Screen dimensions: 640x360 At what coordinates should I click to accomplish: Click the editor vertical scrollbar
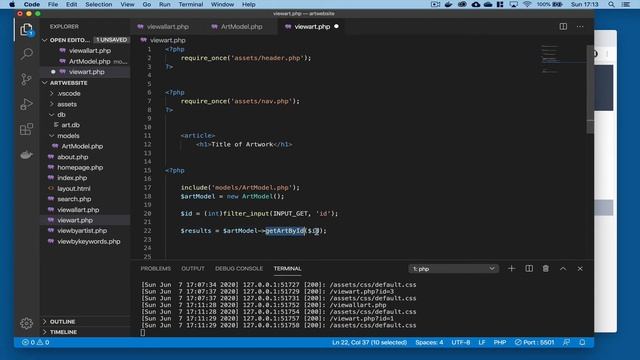pos(590,90)
